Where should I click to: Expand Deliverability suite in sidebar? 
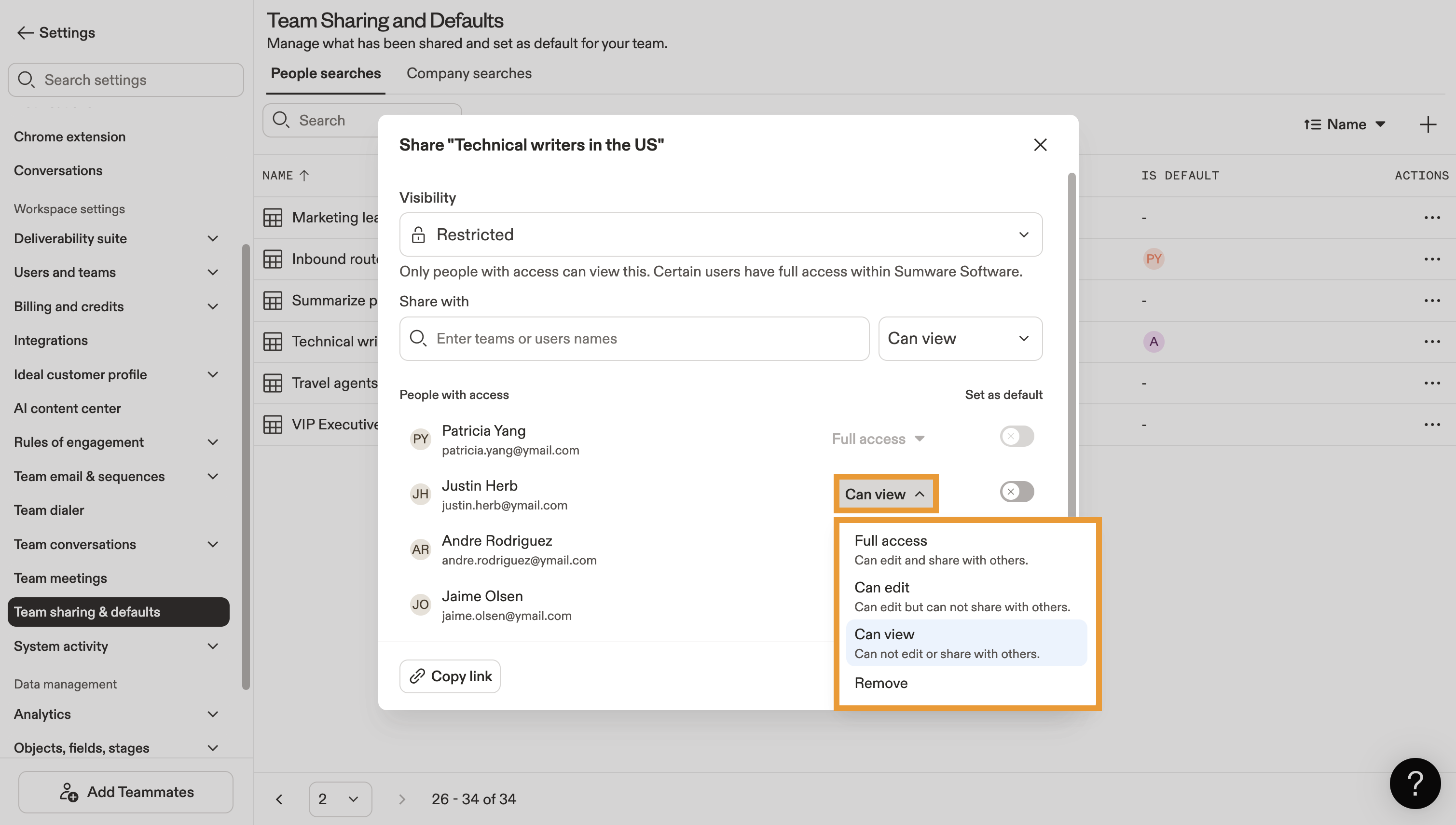pyautogui.click(x=212, y=238)
